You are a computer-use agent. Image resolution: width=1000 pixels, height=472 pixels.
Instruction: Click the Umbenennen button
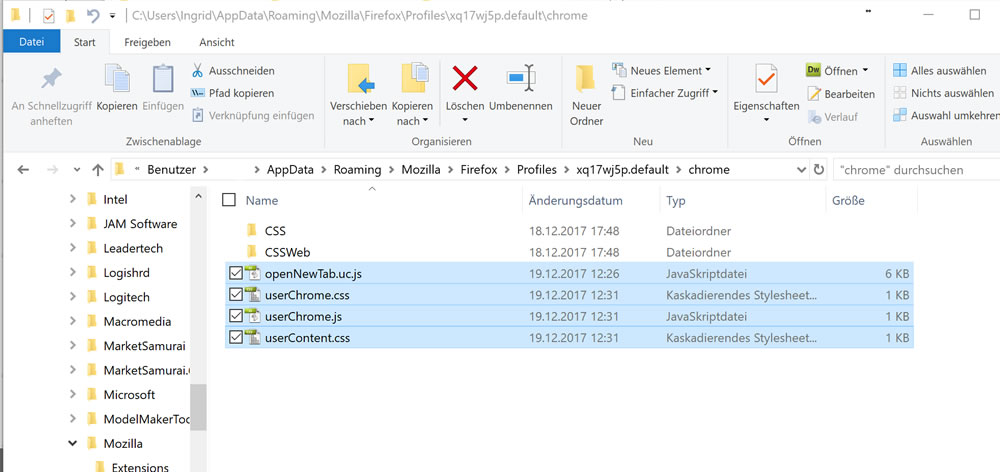click(x=520, y=87)
